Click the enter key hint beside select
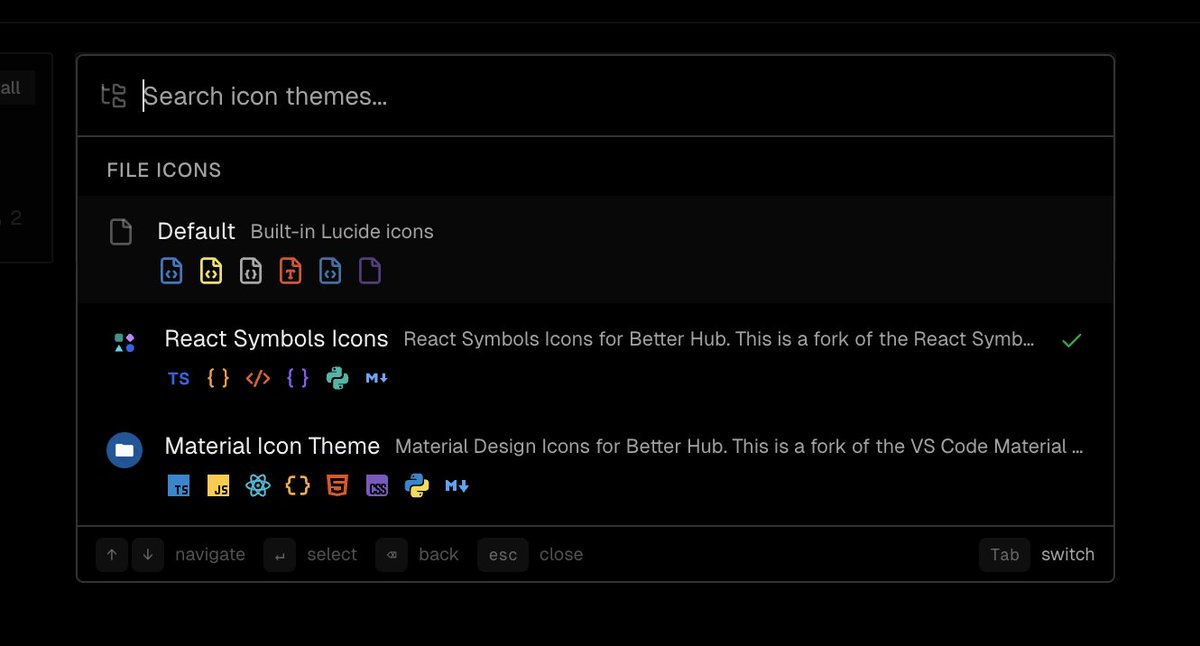 [280, 555]
